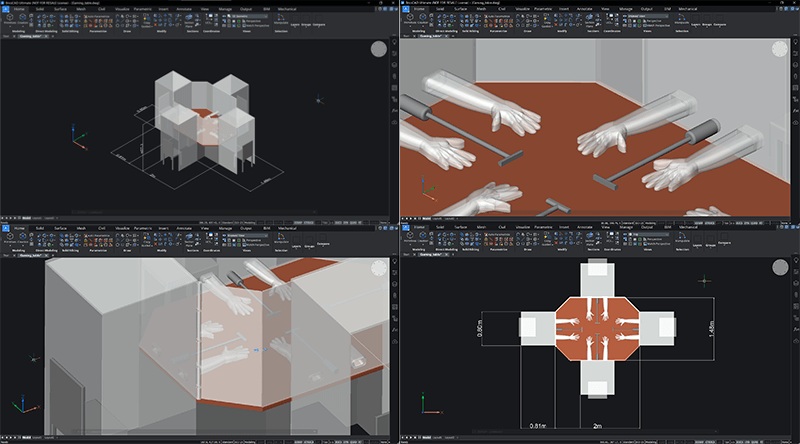Open BIM tab in glass booth close-up window

click(x=266, y=228)
